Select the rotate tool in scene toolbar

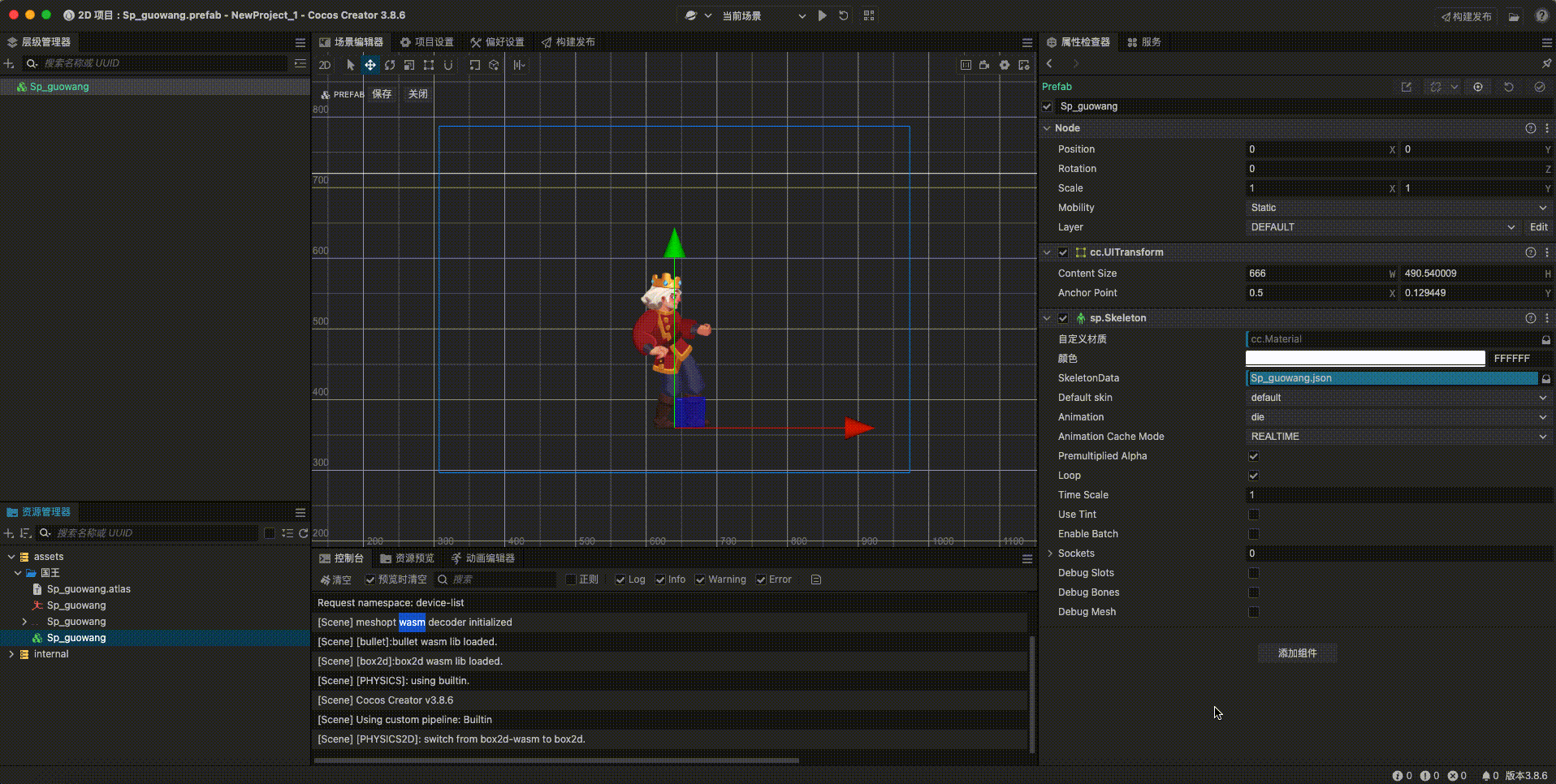coord(390,65)
